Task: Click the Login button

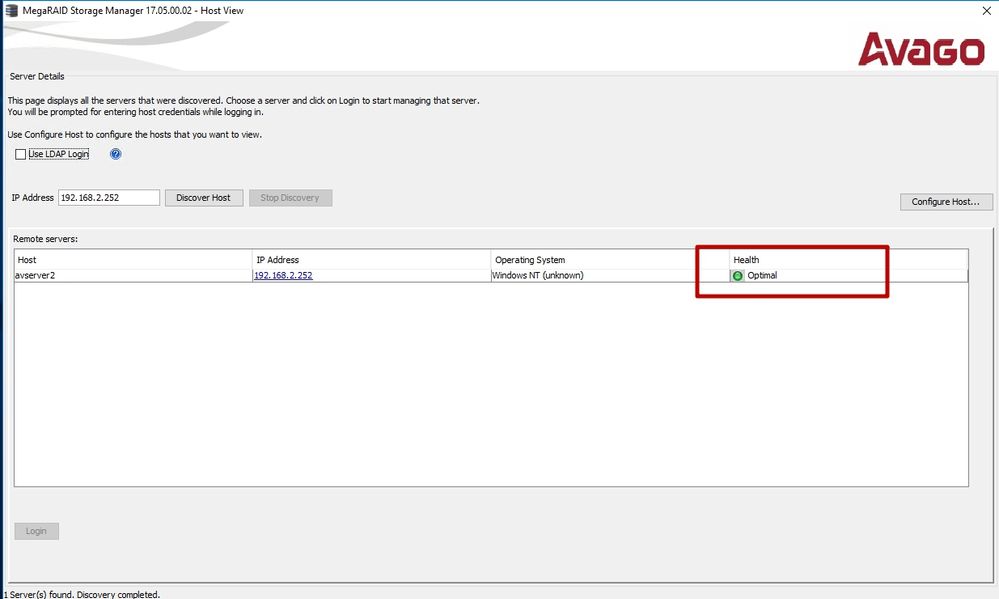Action: pyautogui.click(x=36, y=531)
